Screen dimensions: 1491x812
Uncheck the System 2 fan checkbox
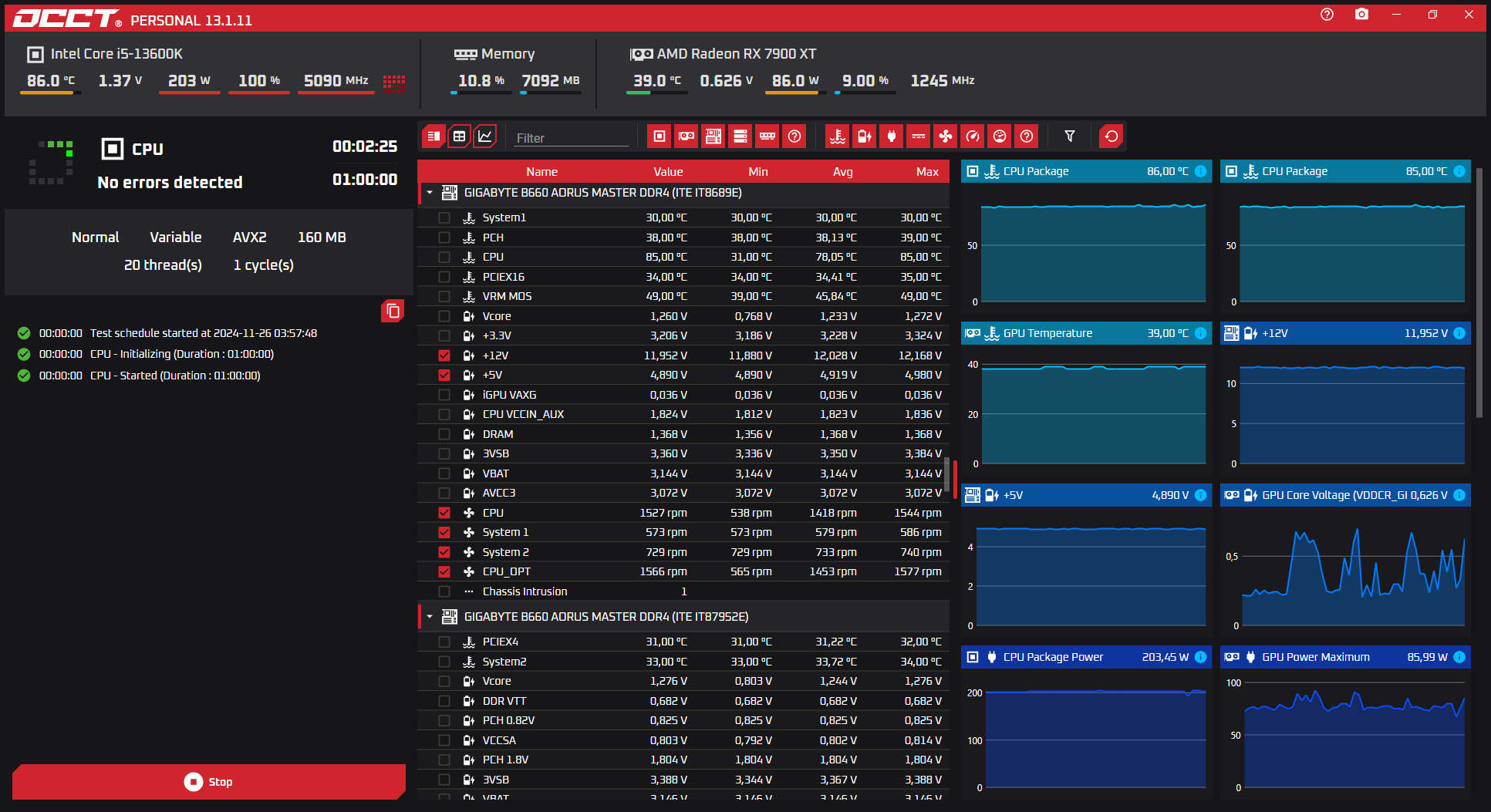(444, 552)
